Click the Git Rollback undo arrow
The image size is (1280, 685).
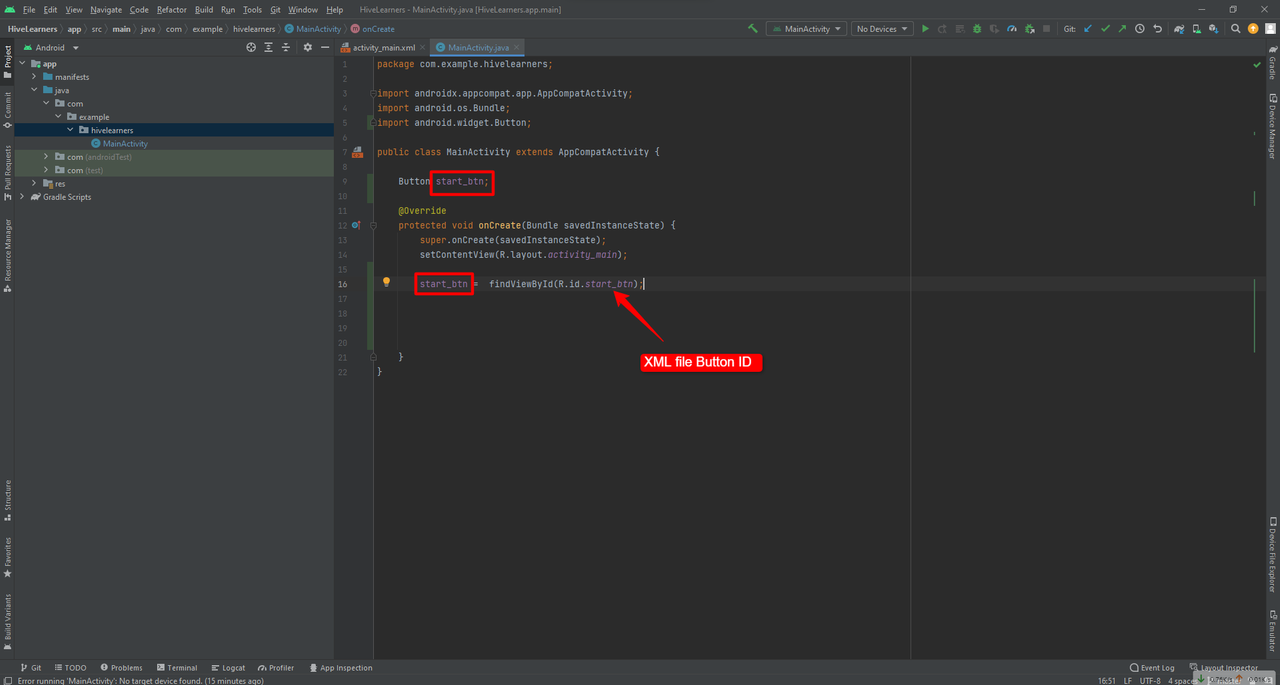(1158, 29)
